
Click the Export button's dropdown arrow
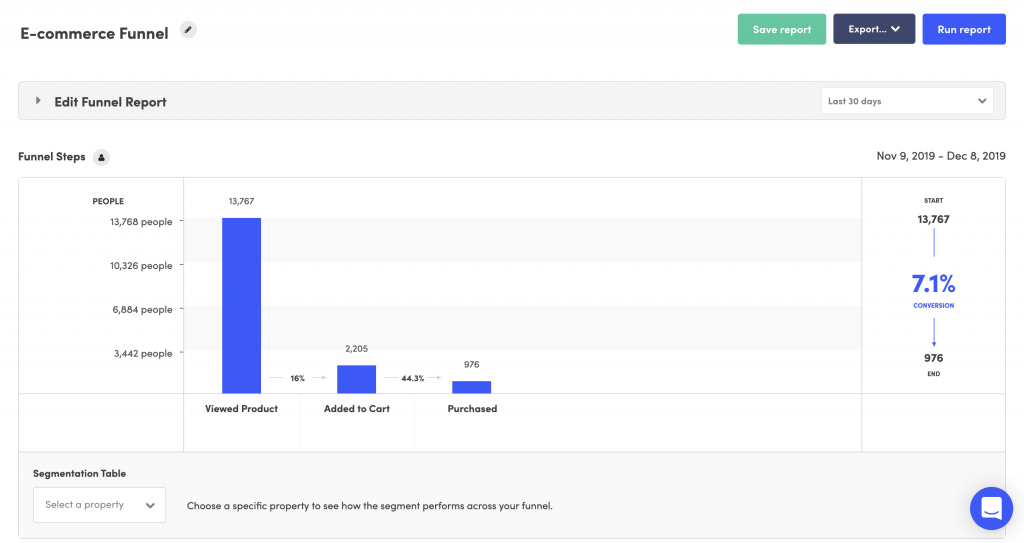click(x=895, y=29)
